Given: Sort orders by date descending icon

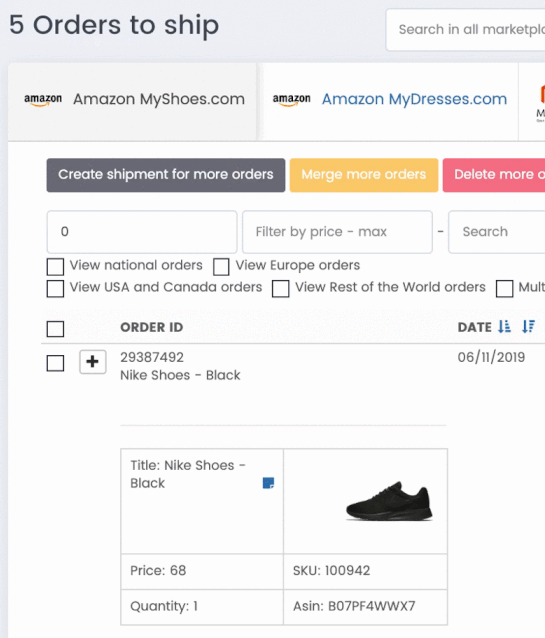Looking at the screenshot, I should pos(528,326).
